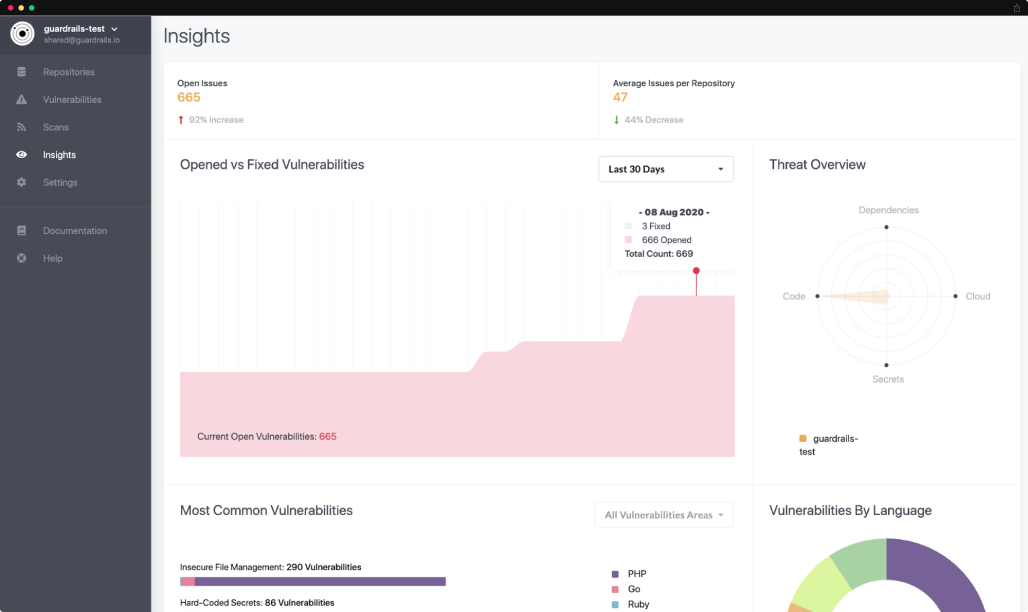The width and height of the screenshot is (1028, 612).
Task: Switch to the Vulnerabilities menu entry
Action: click(x=71, y=99)
